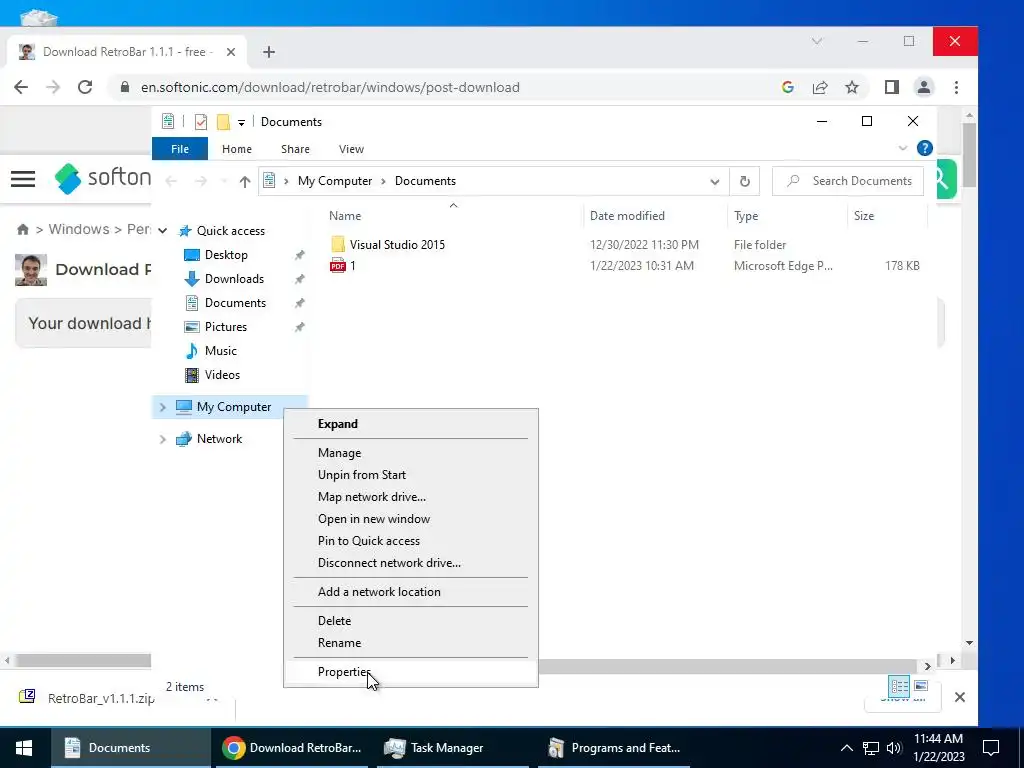The width and height of the screenshot is (1024, 768).
Task: Click the new folder quick-access icon
Action: coord(223,122)
